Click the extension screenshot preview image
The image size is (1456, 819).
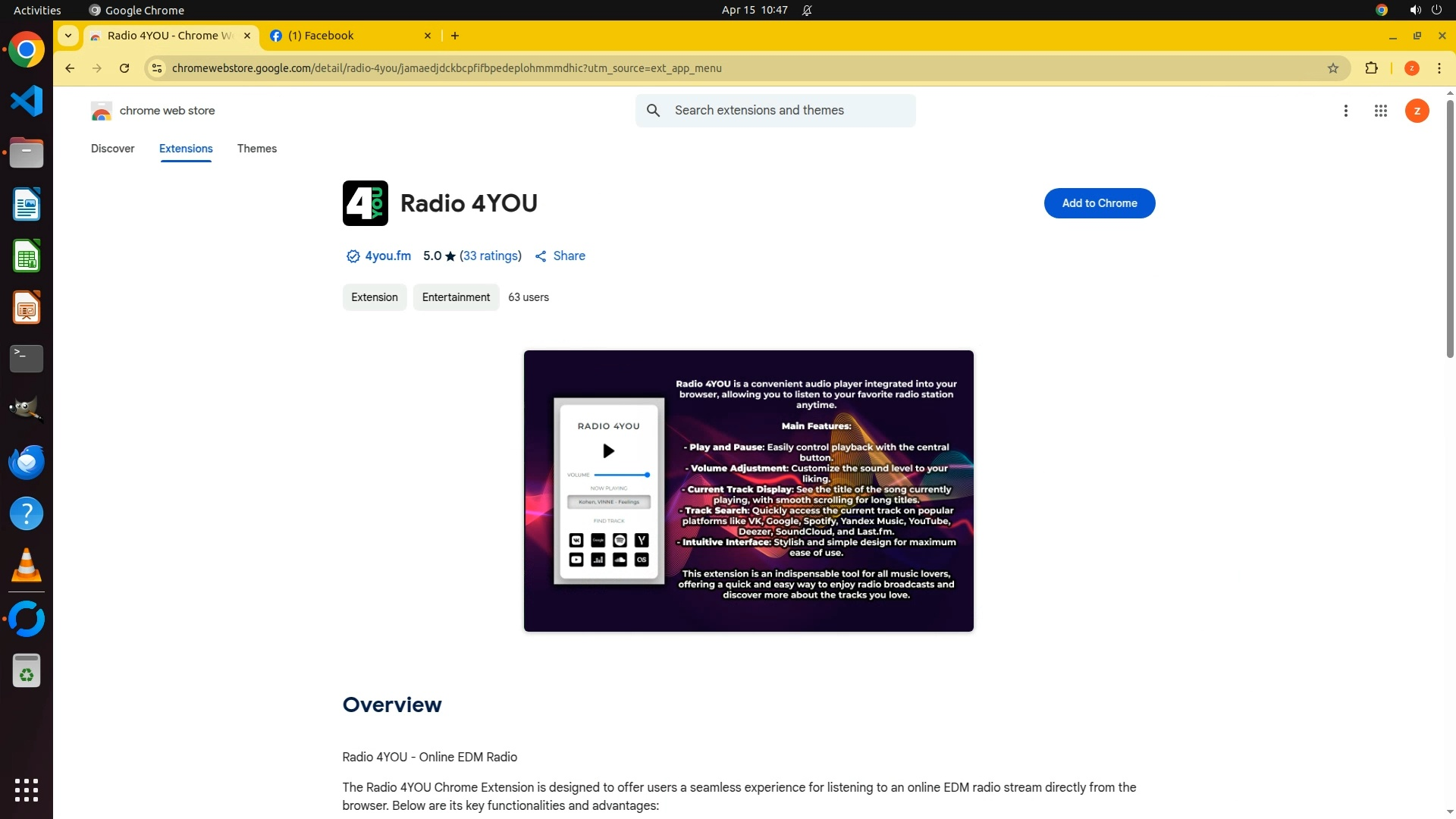[x=748, y=491]
